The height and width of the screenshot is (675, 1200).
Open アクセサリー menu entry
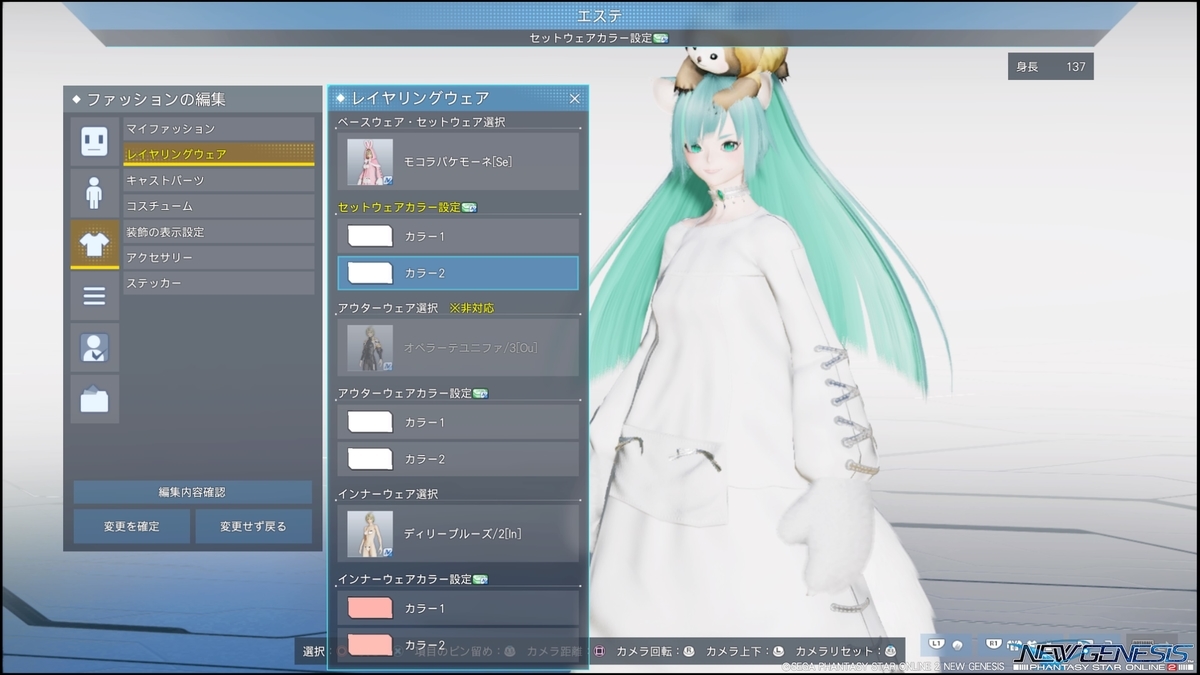[219, 258]
